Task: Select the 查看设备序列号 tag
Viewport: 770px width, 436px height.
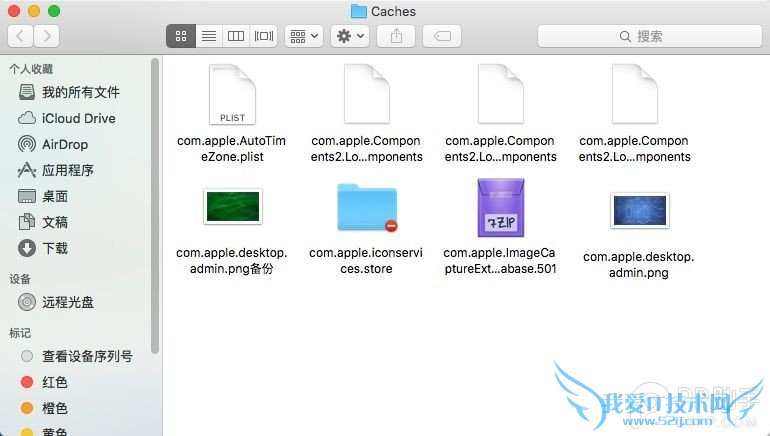Action: tap(87, 356)
